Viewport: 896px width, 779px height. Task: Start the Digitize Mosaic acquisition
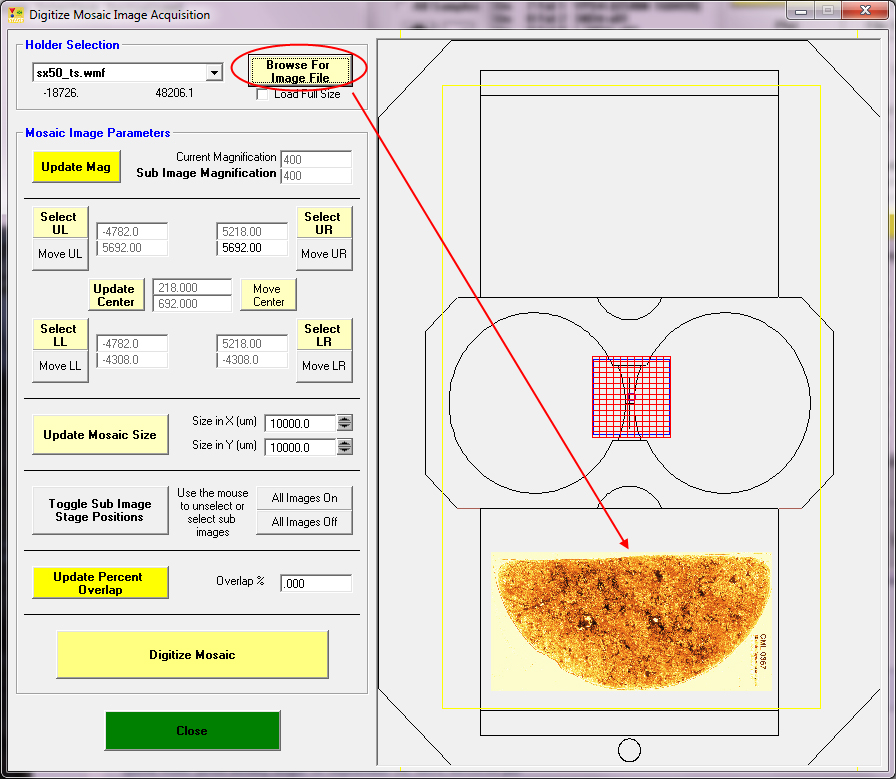click(192, 654)
